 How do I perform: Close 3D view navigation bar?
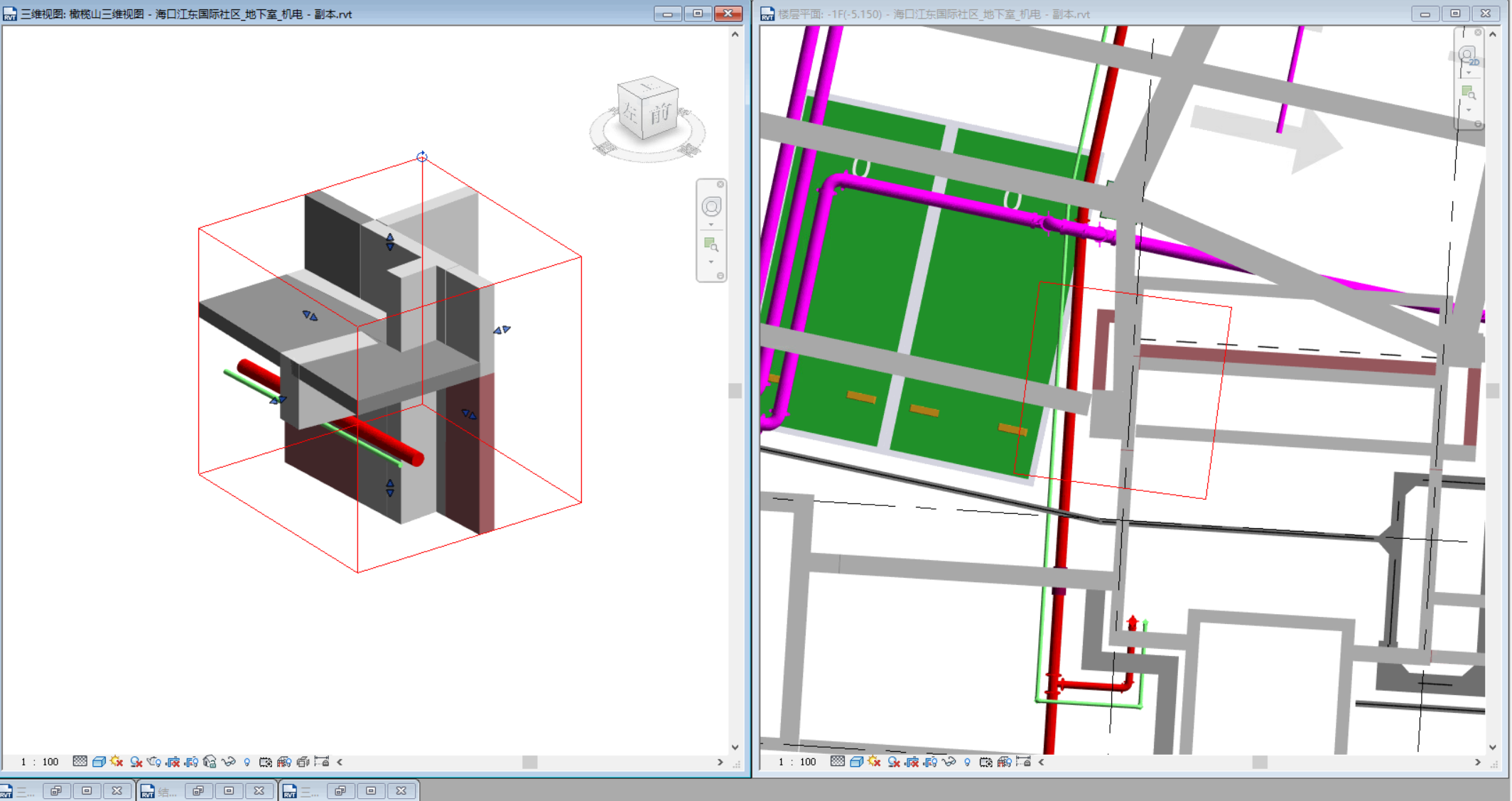(720, 184)
